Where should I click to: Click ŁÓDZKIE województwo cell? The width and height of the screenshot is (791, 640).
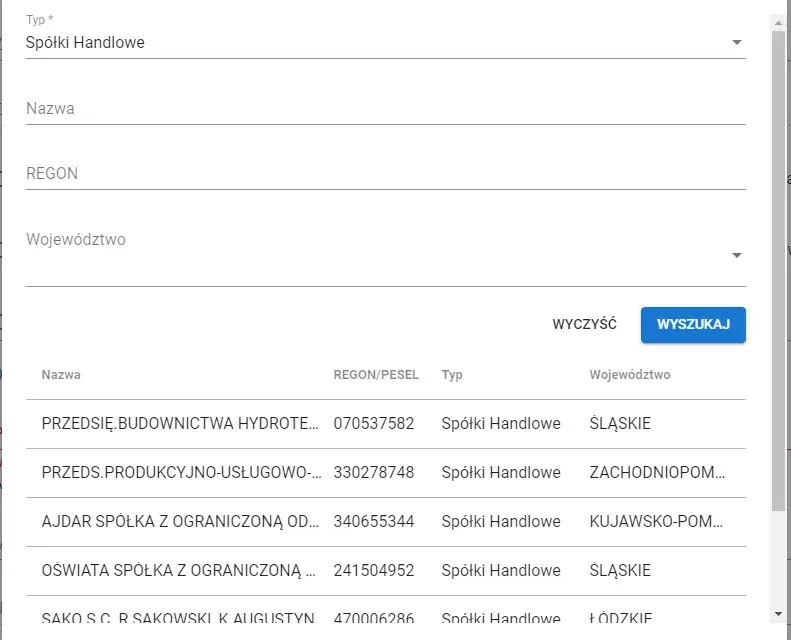[x=620, y=618]
